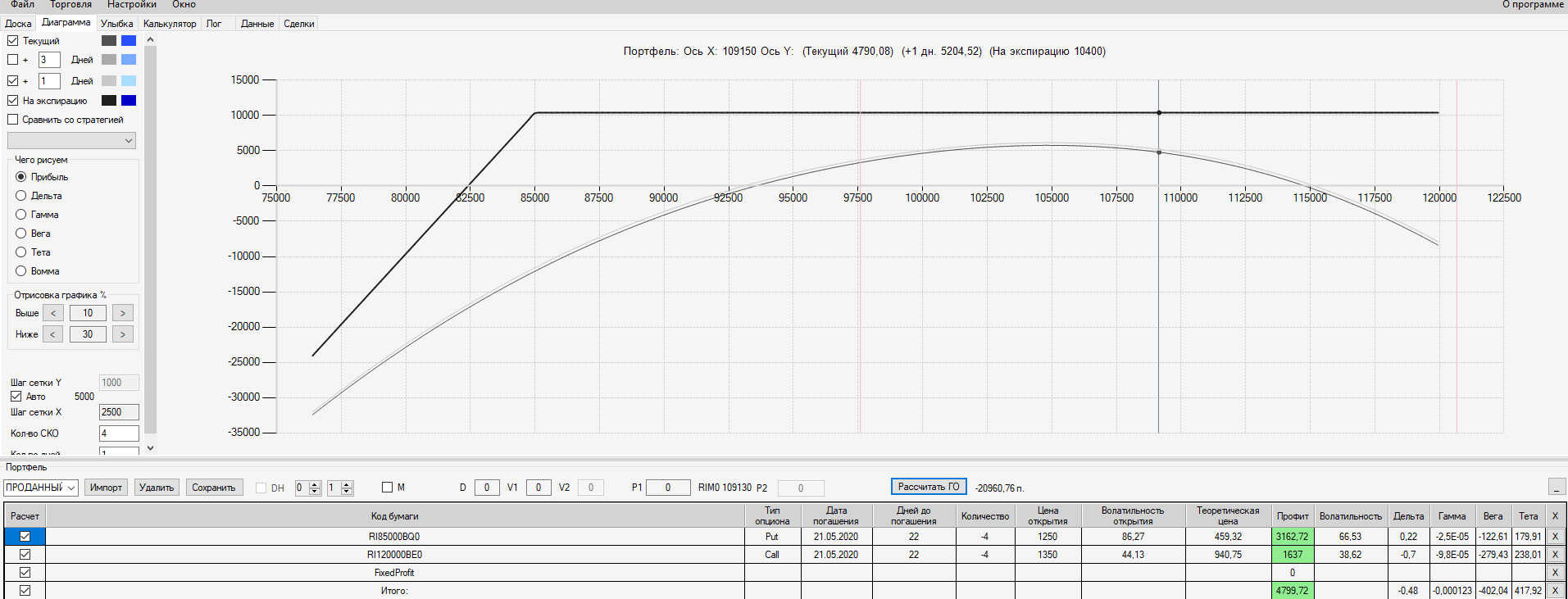Screen dimensions: 1568x599
Task: Click the Импорт button
Action: [x=106, y=488]
